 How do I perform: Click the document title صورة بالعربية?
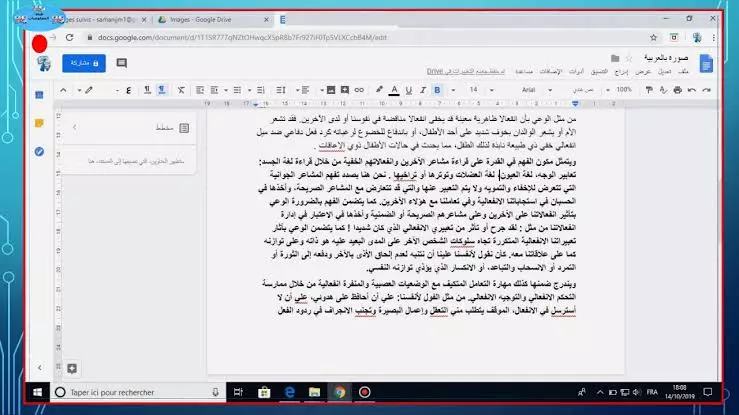pos(666,58)
